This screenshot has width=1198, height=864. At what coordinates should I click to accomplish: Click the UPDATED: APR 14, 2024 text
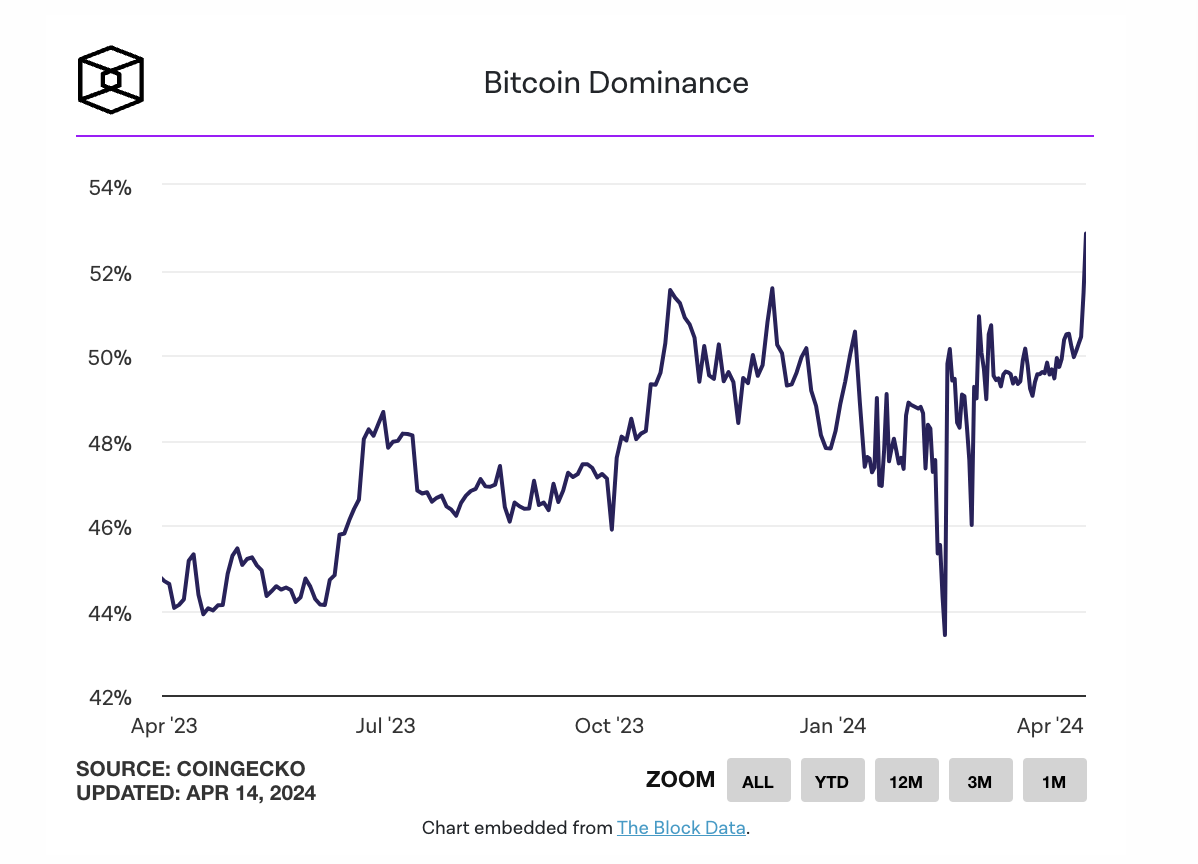(x=196, y=794)
